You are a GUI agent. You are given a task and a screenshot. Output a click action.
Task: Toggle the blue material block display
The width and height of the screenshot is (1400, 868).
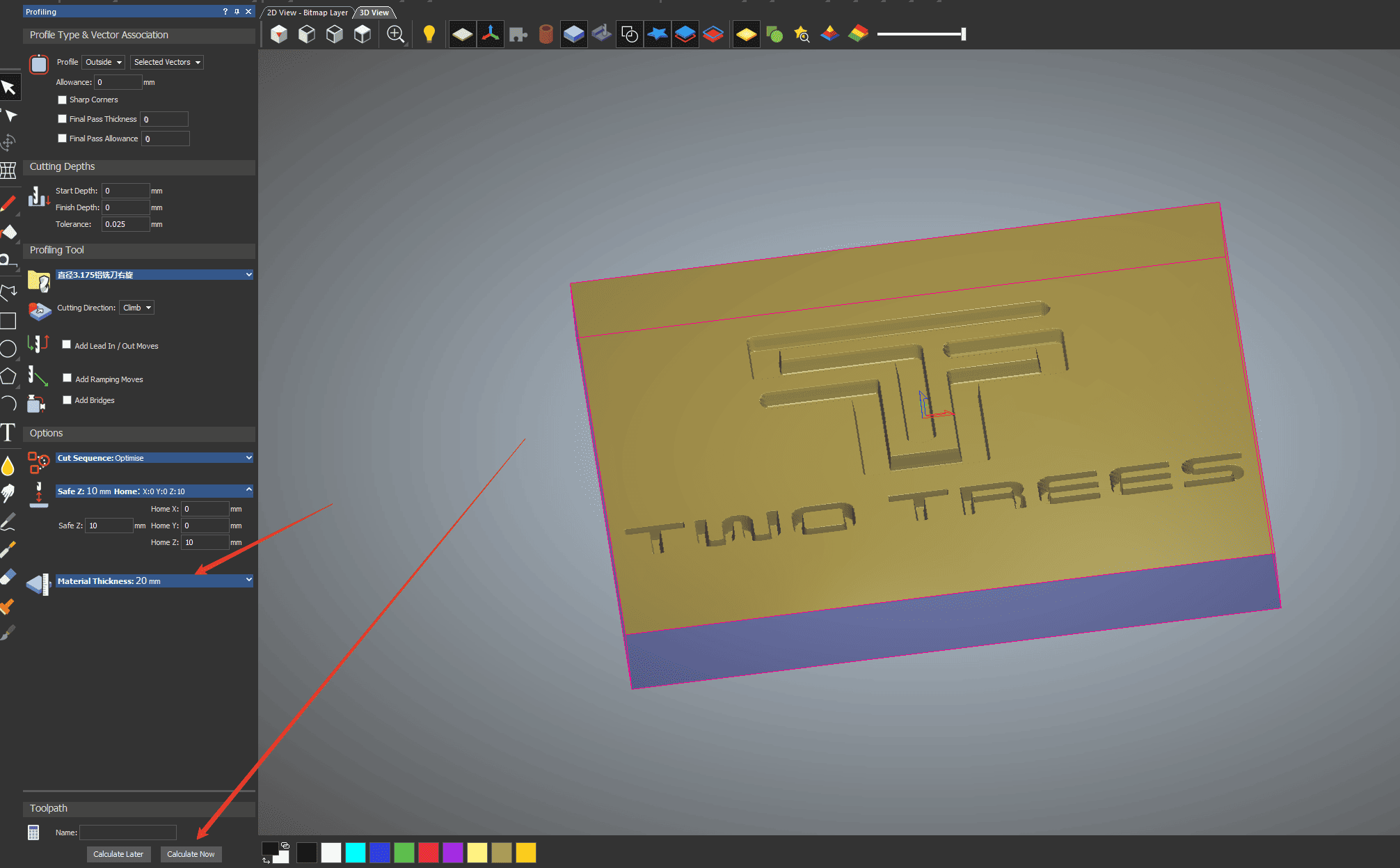point(574,34)
